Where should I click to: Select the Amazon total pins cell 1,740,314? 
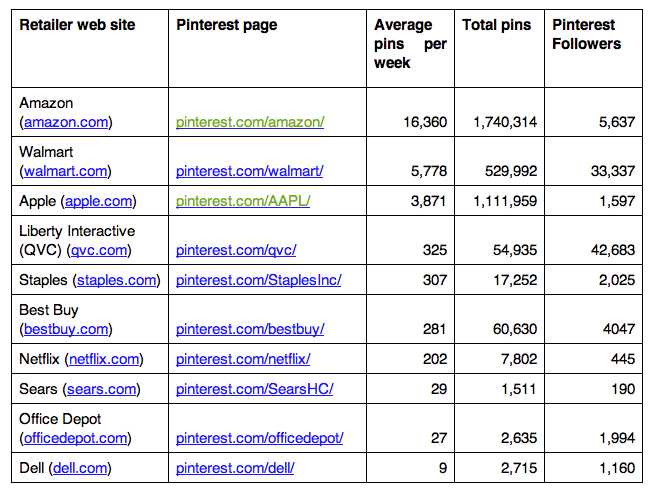pos(501,122)
